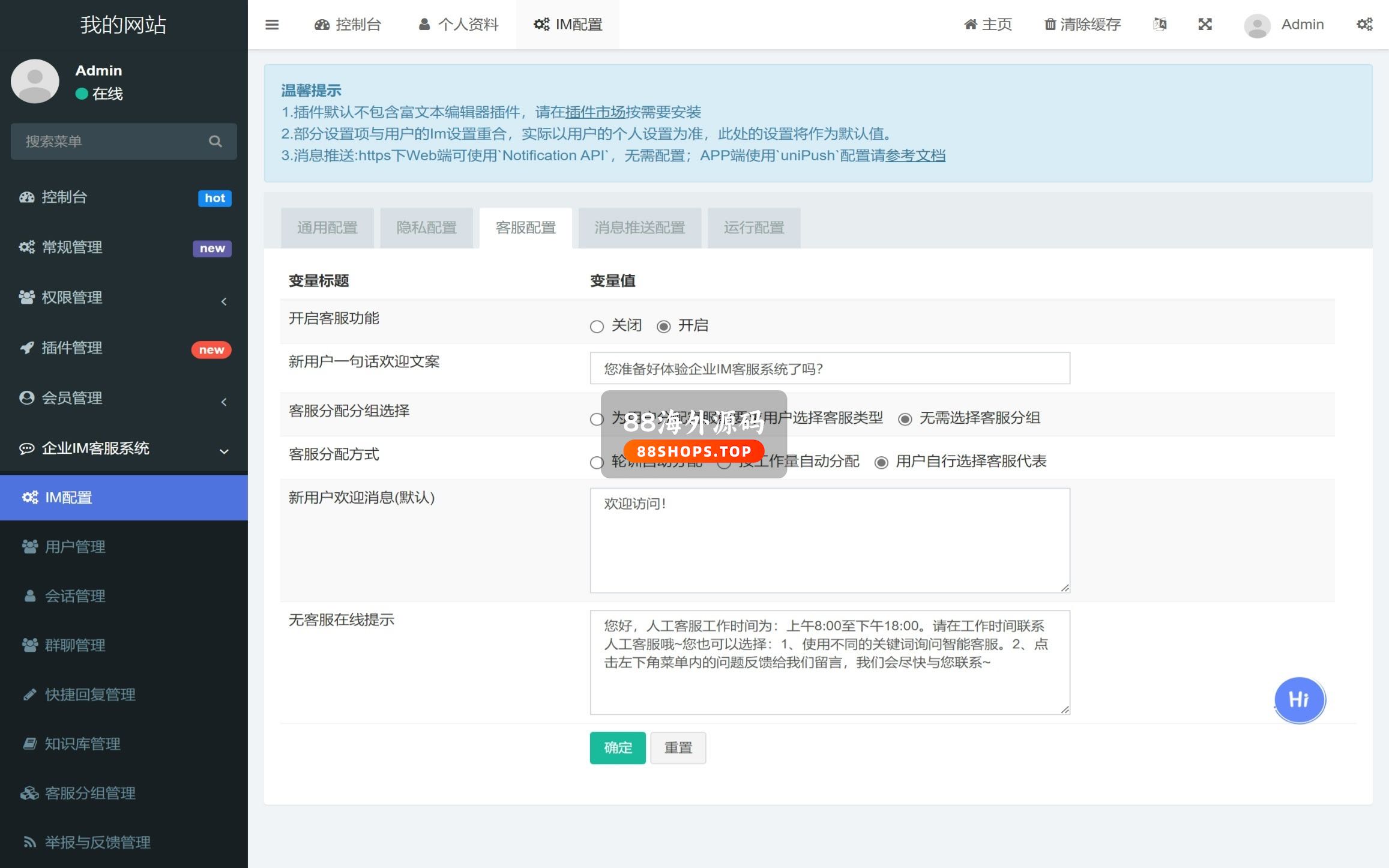Click the green 确定 button
The width and height of the screenshot is (1389, 868).
coord(618,748)
